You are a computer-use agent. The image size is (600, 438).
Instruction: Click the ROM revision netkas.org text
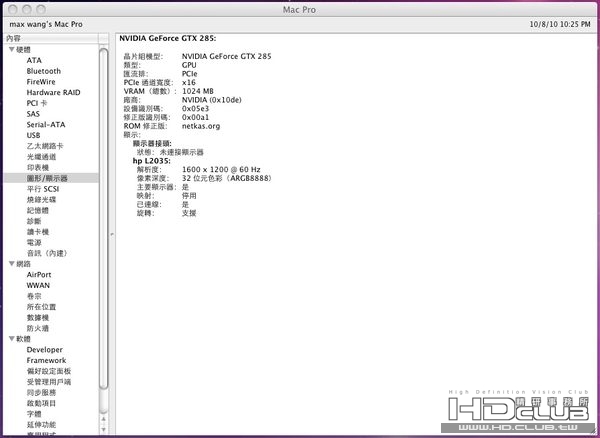[x=201, y=126]
